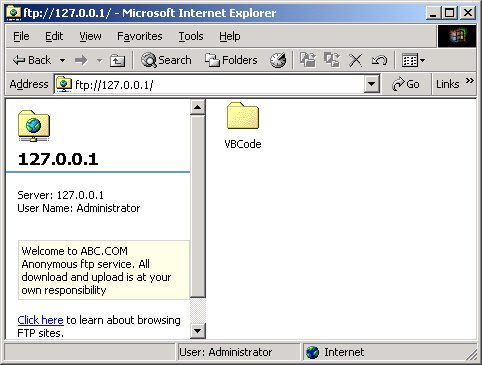Click the Forward arrow button
Viewport: 482px width, 365px height.
point(81,61)
